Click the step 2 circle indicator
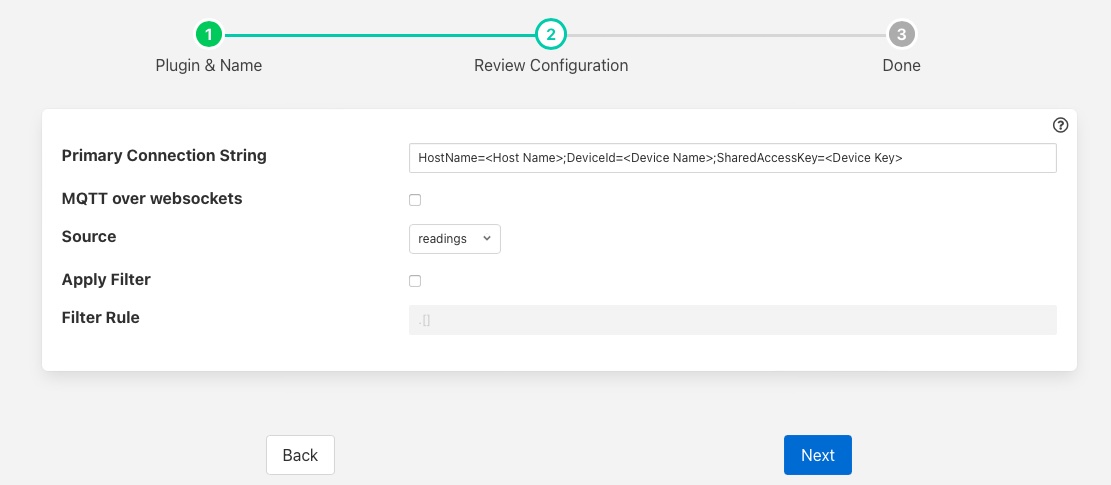Viewport: 1111px width, 485px height. (550, 35)
